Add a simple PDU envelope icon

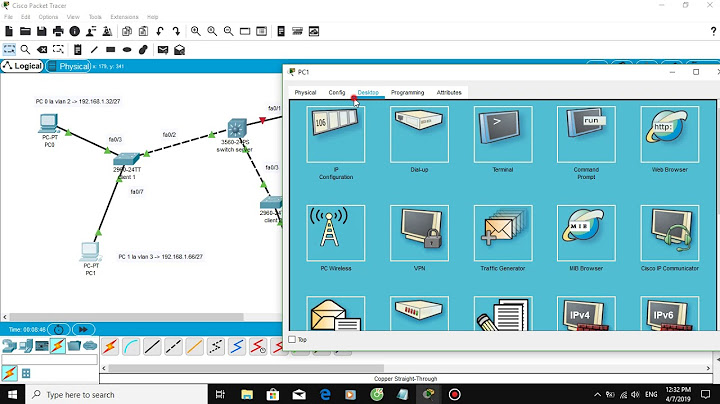tap(163, 50)
